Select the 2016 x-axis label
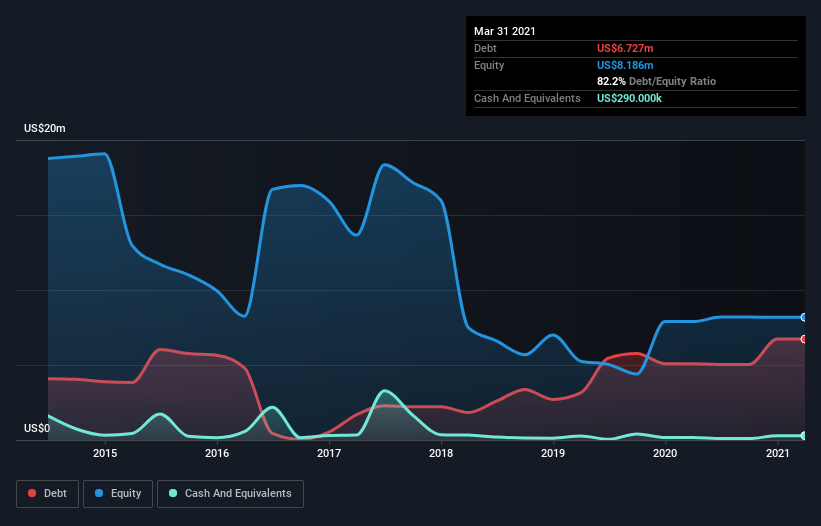 click(217, 453)
